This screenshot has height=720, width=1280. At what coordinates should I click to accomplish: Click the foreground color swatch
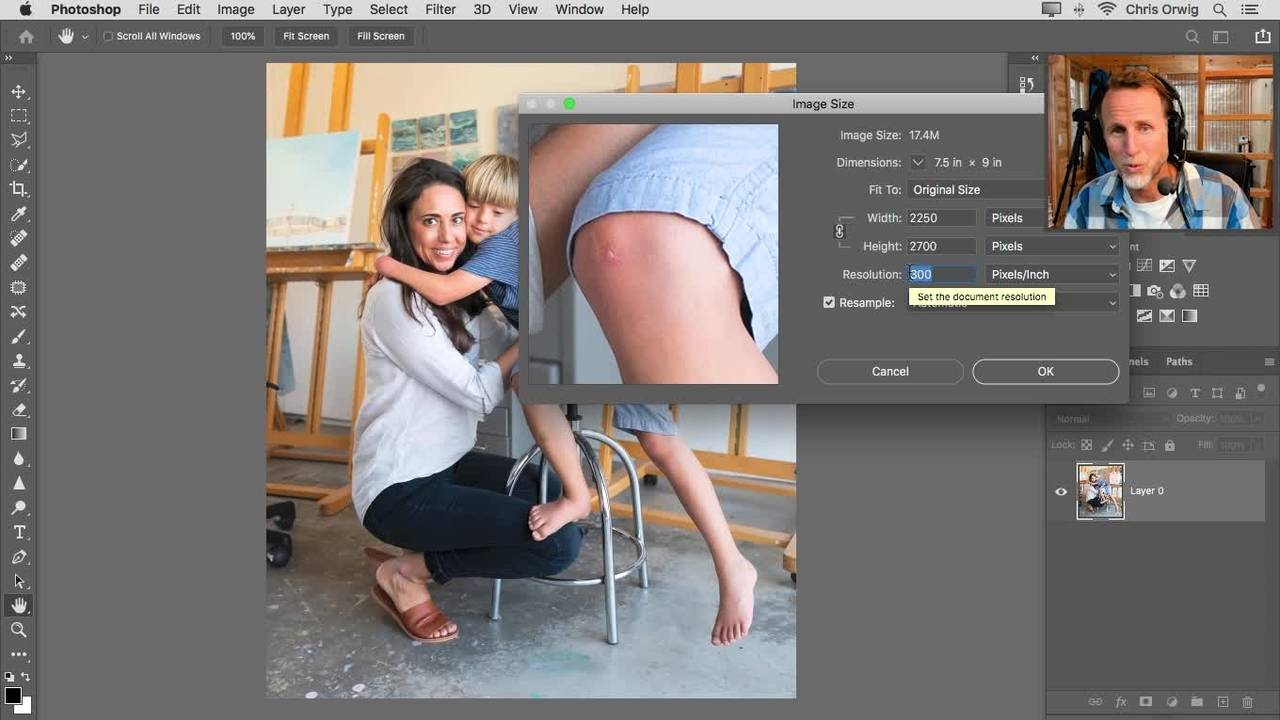12,695
